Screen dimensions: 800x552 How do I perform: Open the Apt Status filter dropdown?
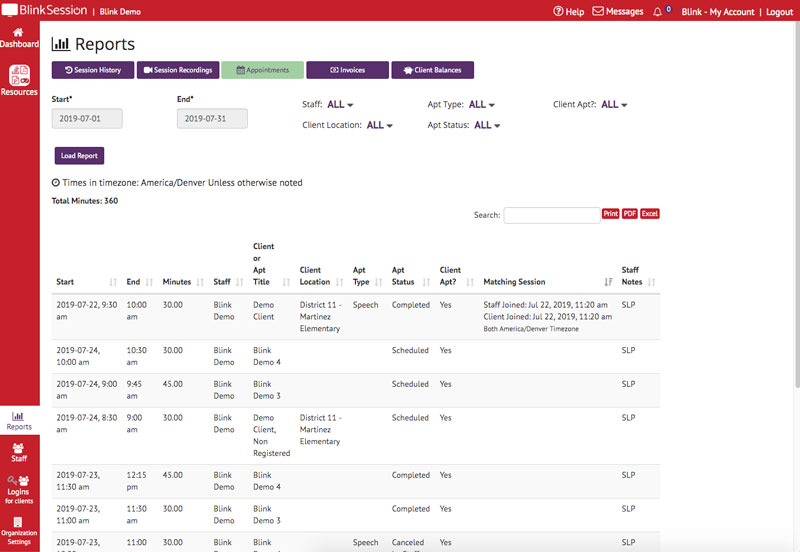(x=487, y=125)
